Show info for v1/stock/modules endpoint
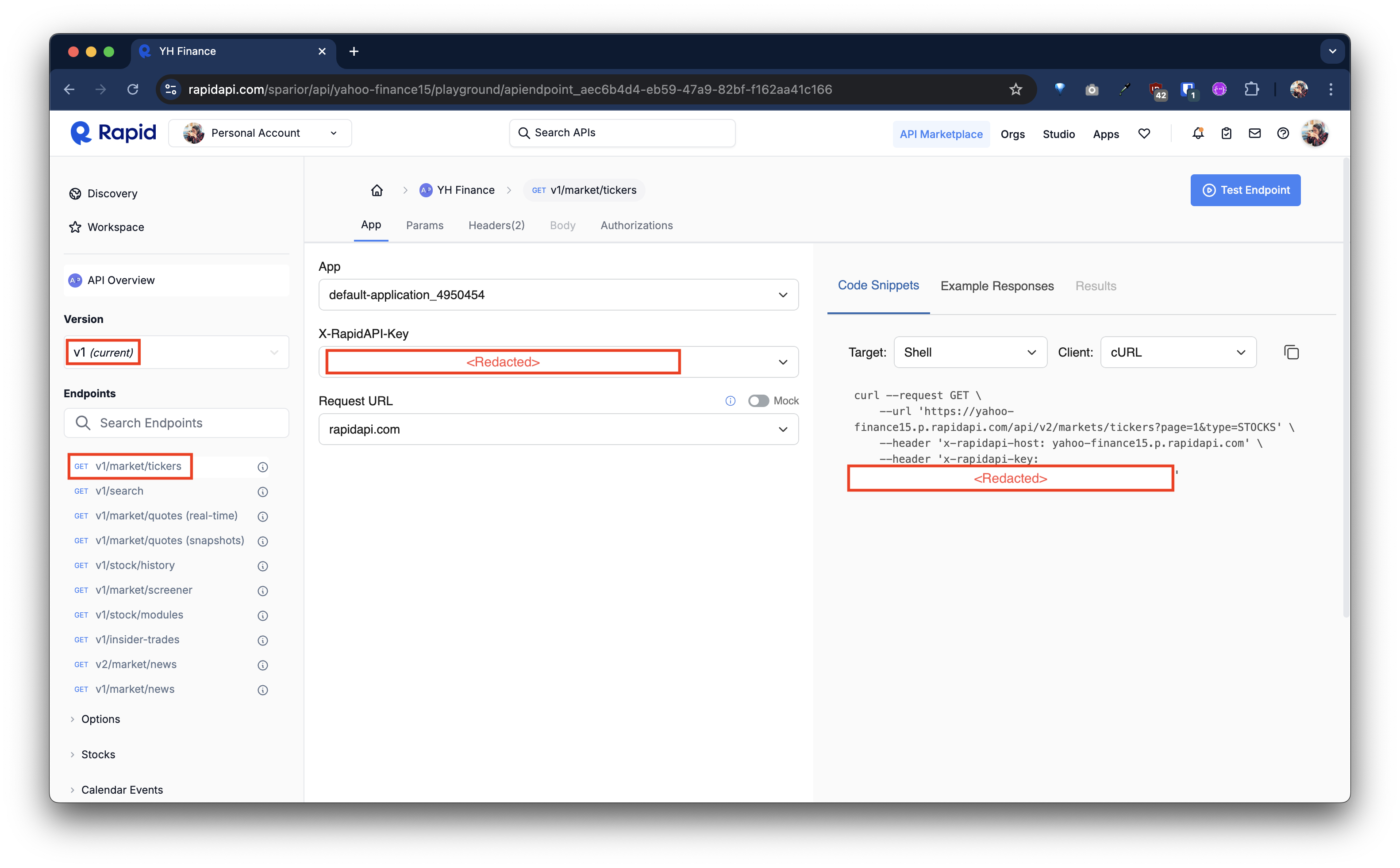 (x=262, y=615)
